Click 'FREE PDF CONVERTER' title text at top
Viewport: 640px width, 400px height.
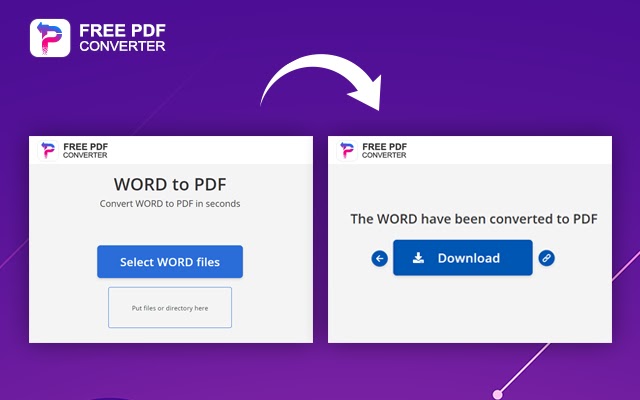[x=122, y=38]
